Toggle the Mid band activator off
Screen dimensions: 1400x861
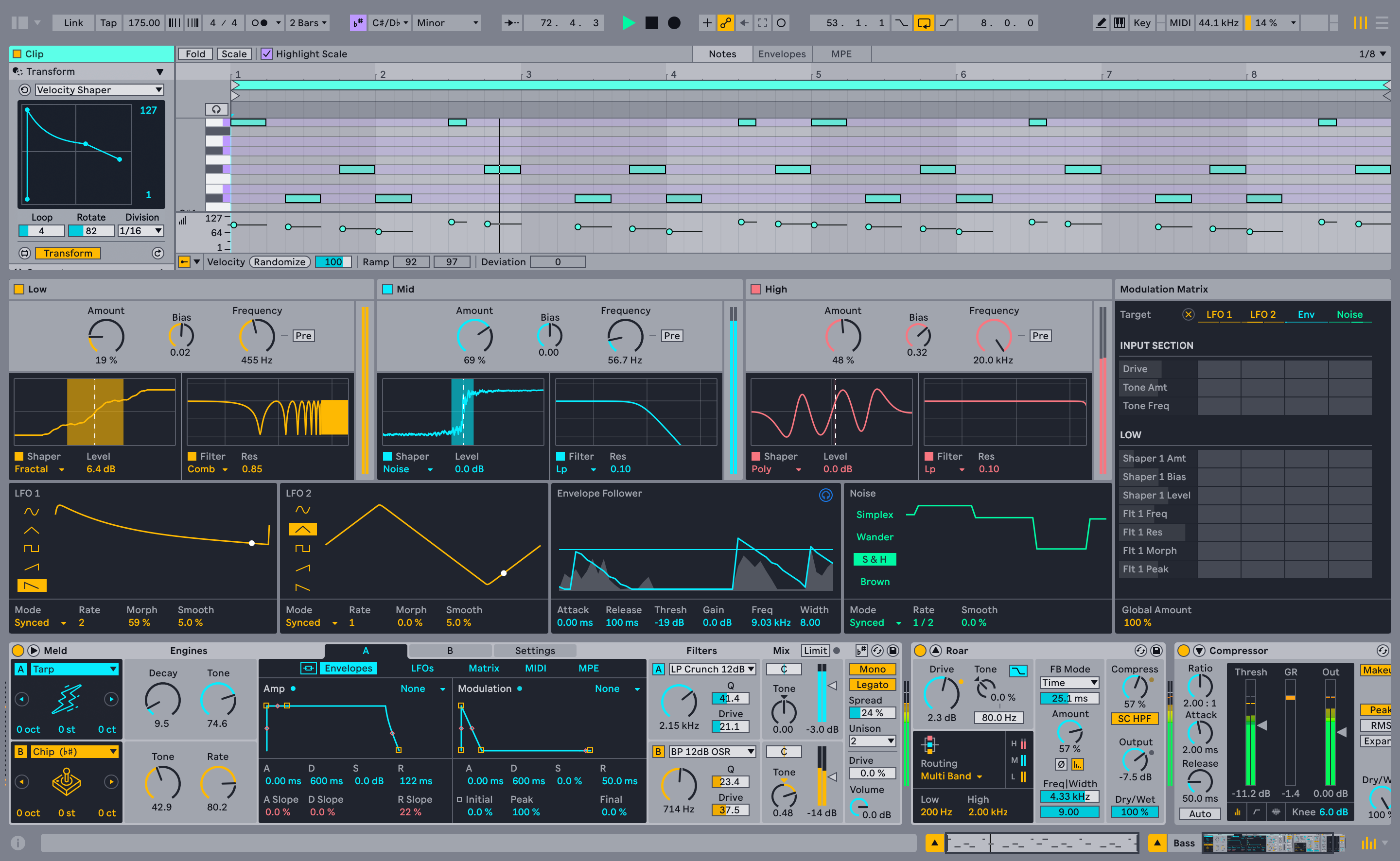coord(388,289)
